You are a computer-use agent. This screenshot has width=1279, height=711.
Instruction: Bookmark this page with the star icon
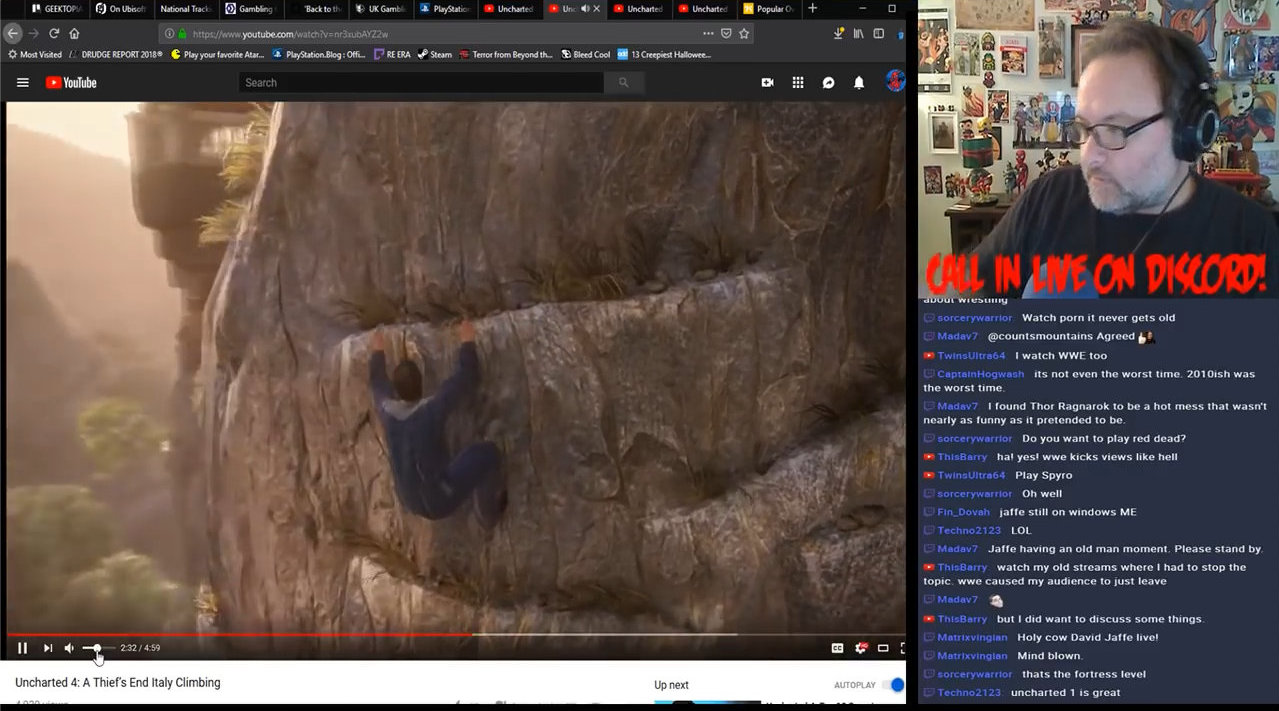[x=744, y=33]
